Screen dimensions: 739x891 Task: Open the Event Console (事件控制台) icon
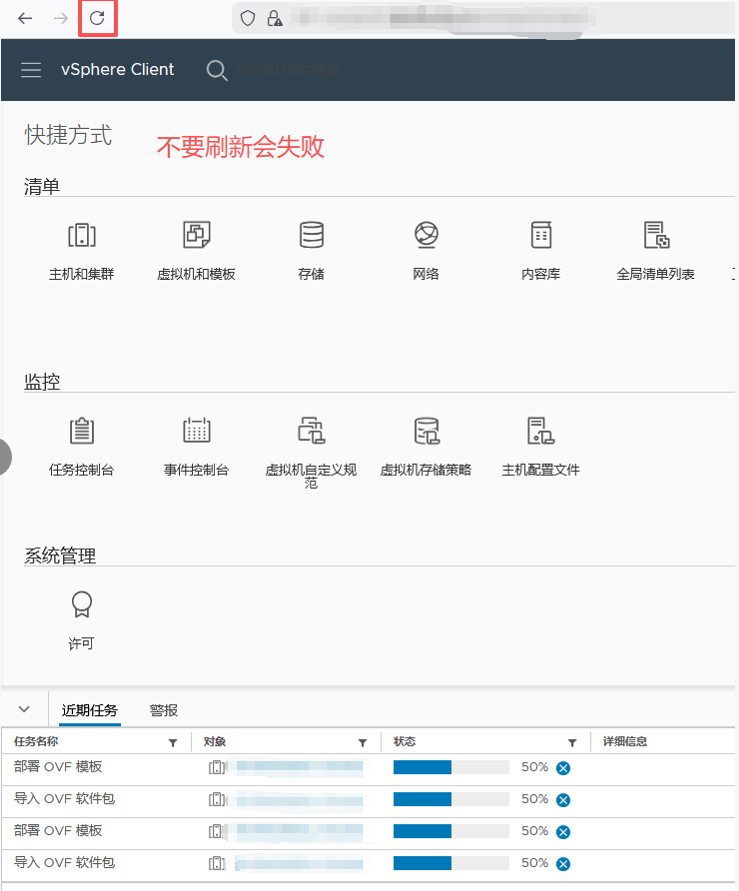click(x=196, y=431)
